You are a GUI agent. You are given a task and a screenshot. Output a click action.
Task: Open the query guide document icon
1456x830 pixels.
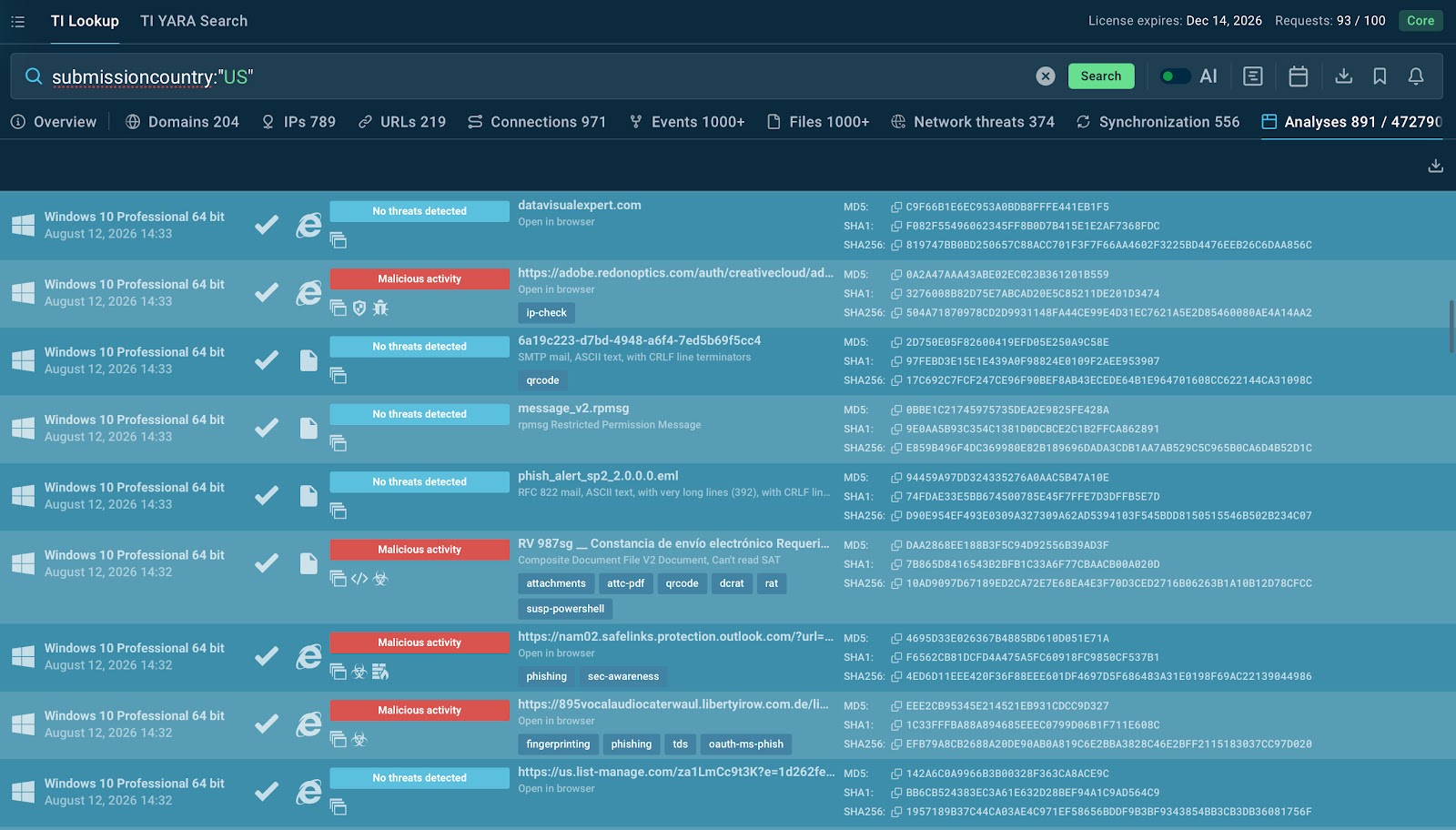click(1253, 76)
